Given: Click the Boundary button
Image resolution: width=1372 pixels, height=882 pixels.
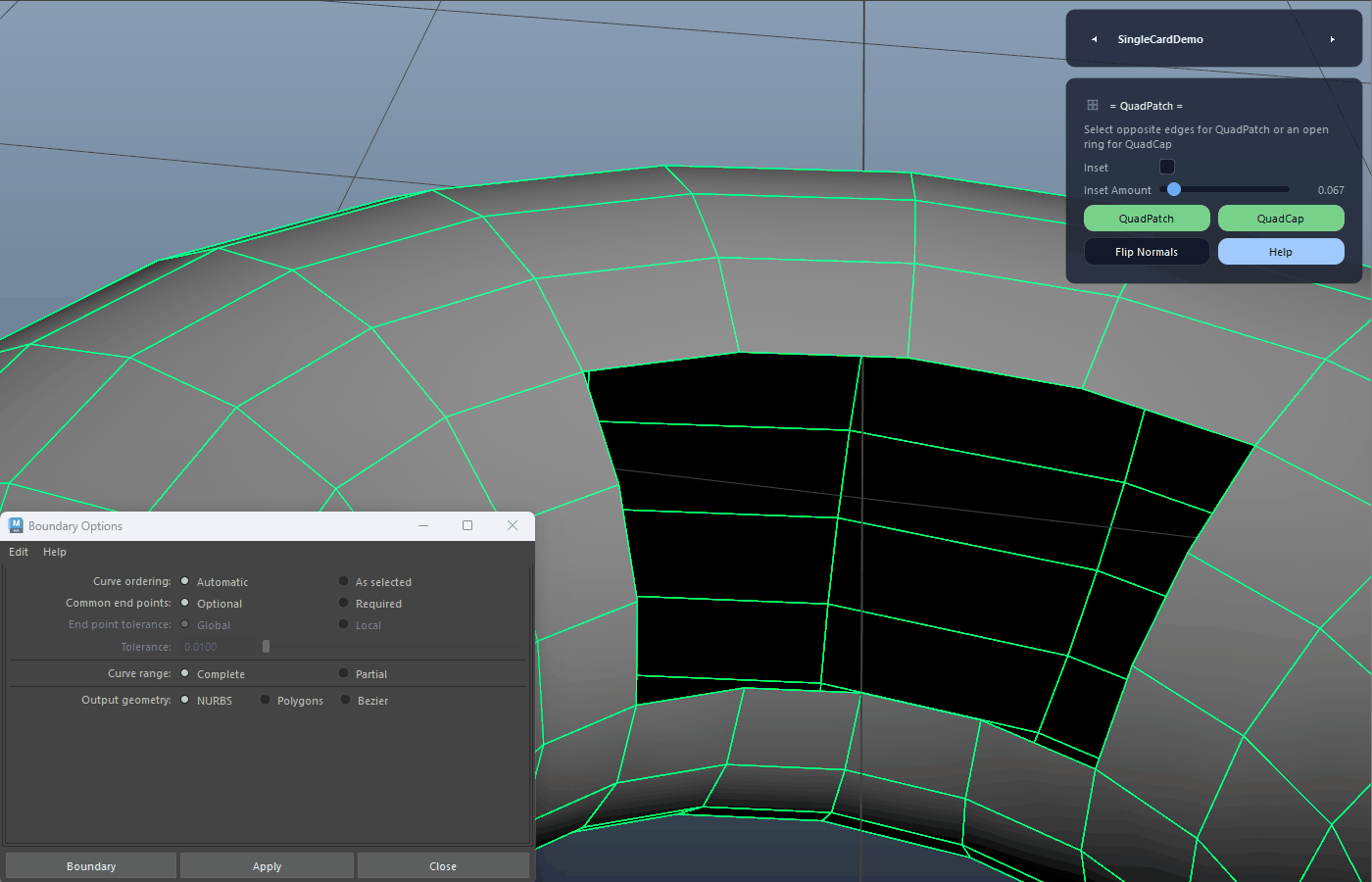Looking at the screenshot, I should pyautogui.click(x=91, y=866).
